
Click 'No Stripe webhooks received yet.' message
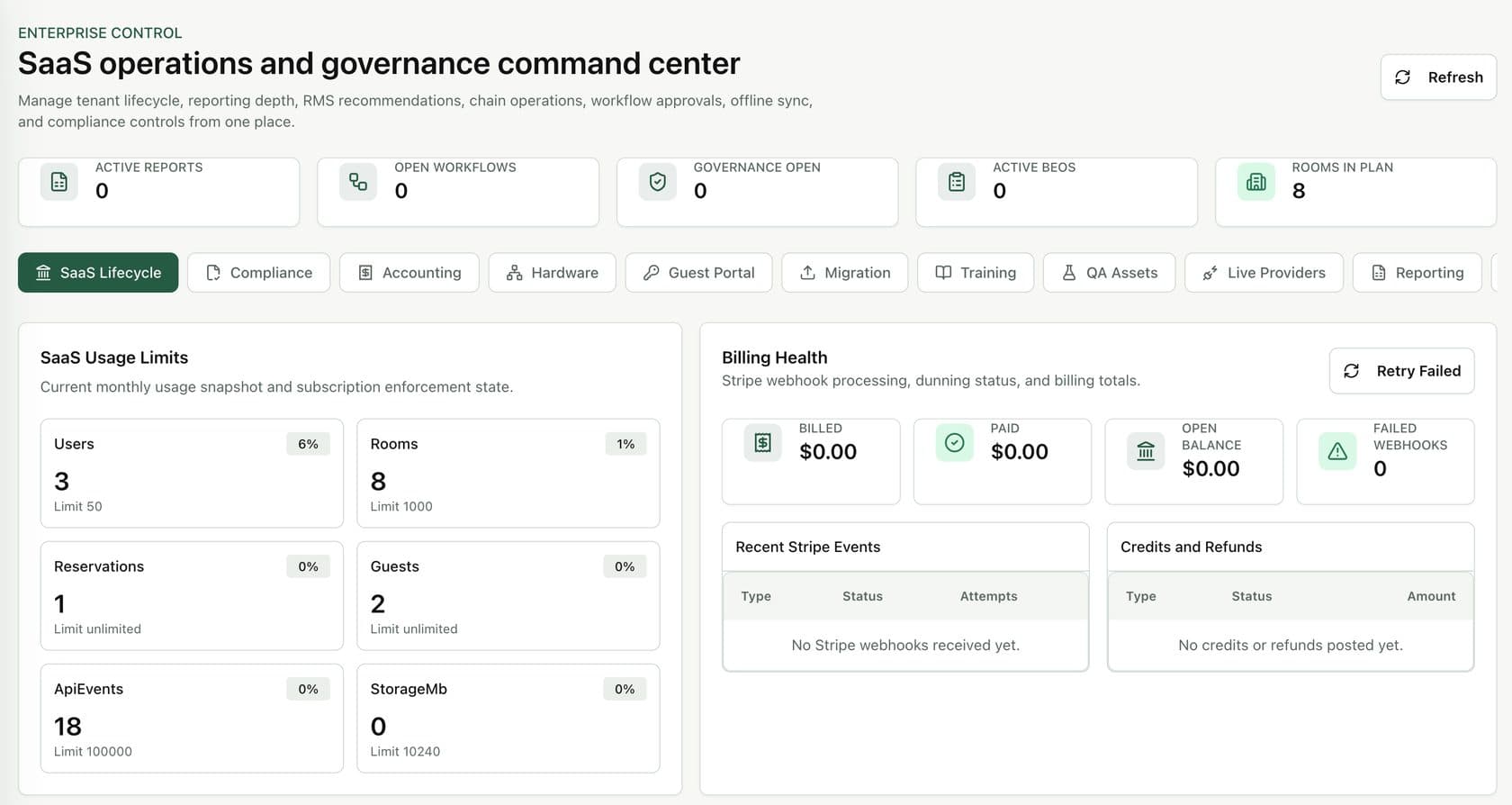tap(905, 645)
